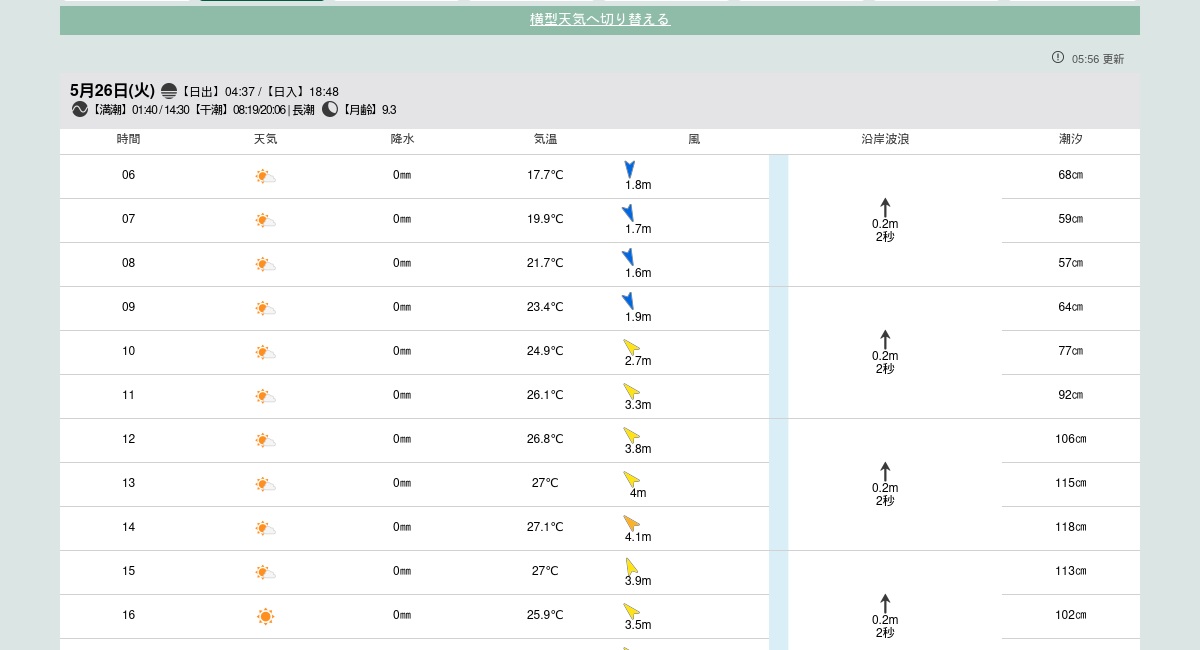Click the 時間 column header
1200x650 pixels.
point(128,139)
